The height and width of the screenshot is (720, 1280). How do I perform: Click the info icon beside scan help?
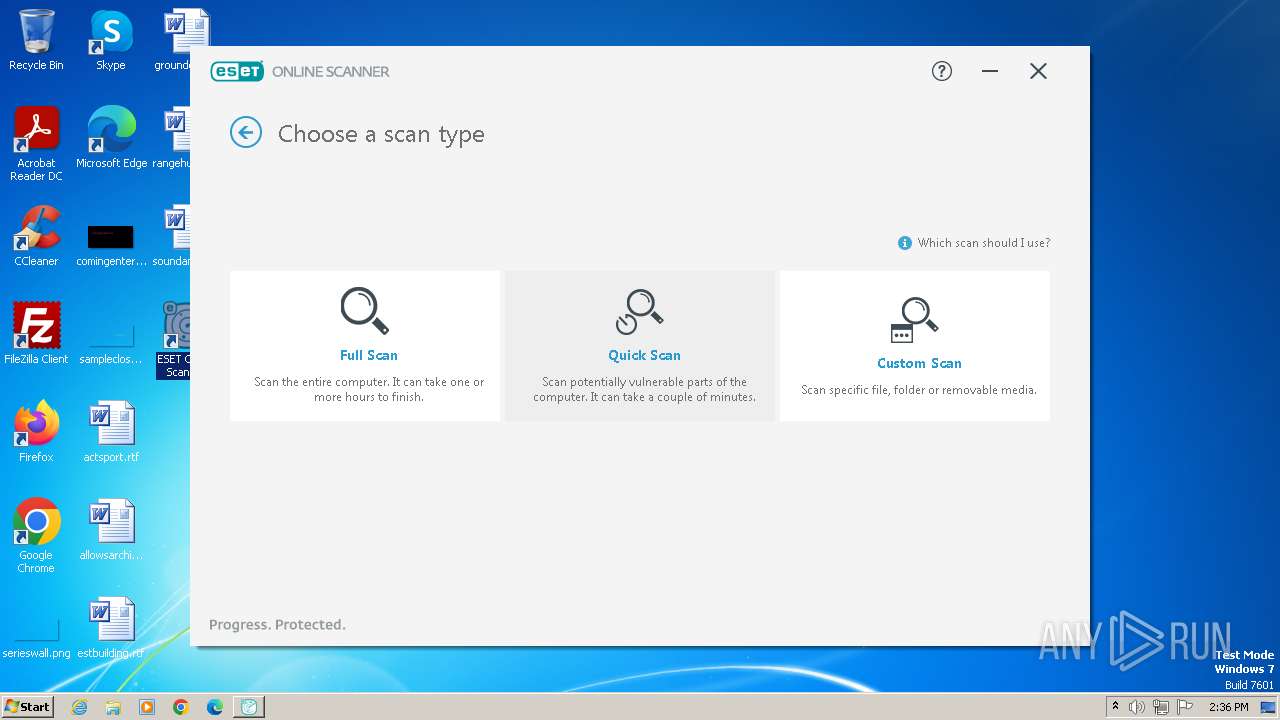coord(905,243)
